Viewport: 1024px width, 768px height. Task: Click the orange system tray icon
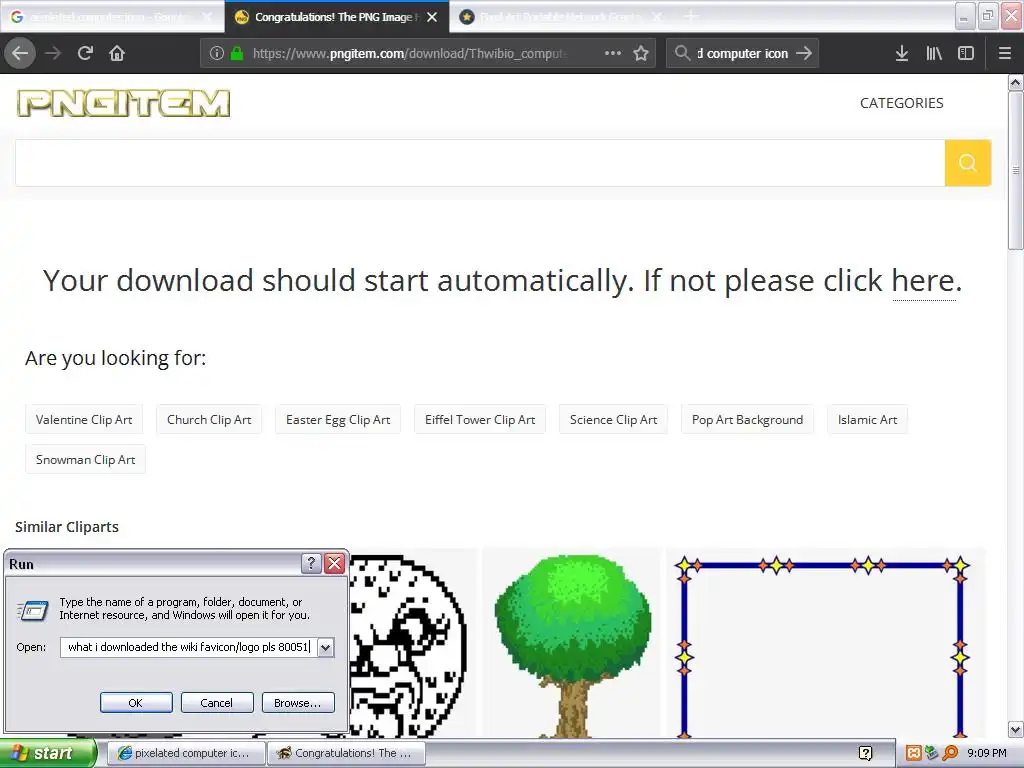pyautogui.click(x=914, y=753)
